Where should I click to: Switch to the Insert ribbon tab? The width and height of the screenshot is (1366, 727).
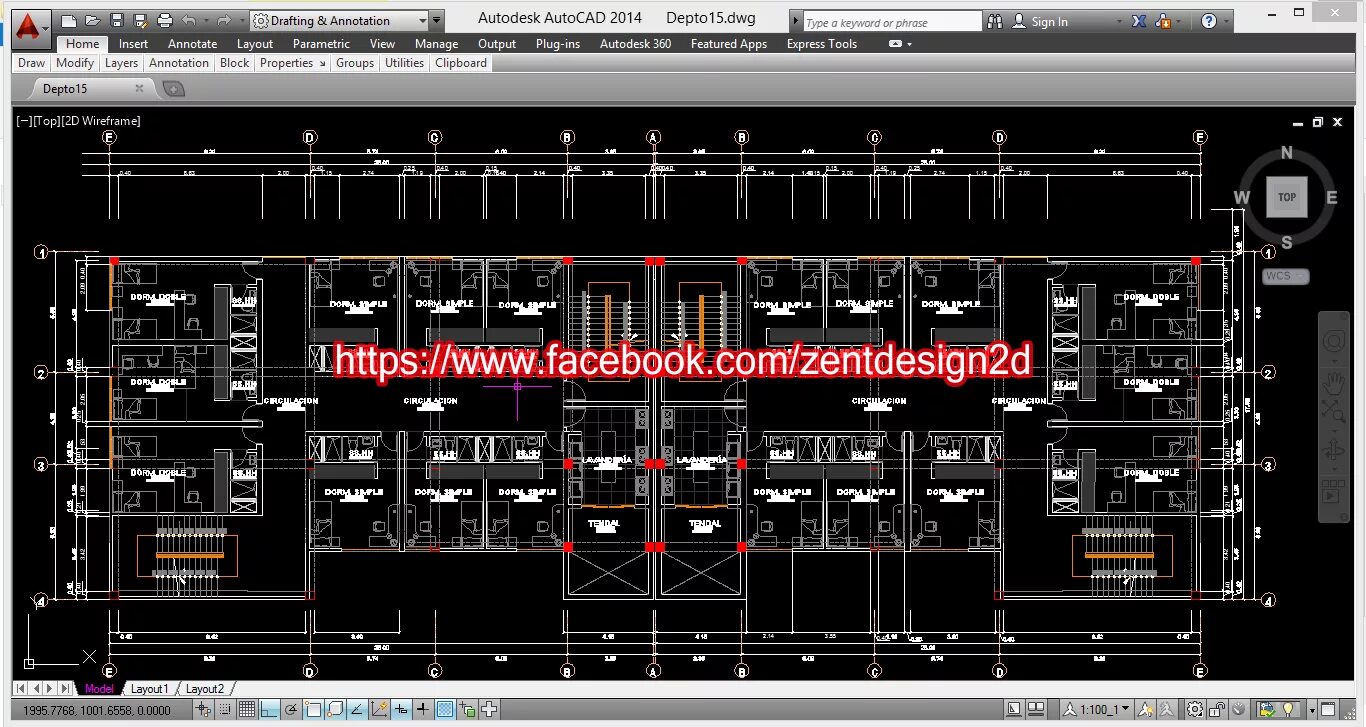(133, 44)
